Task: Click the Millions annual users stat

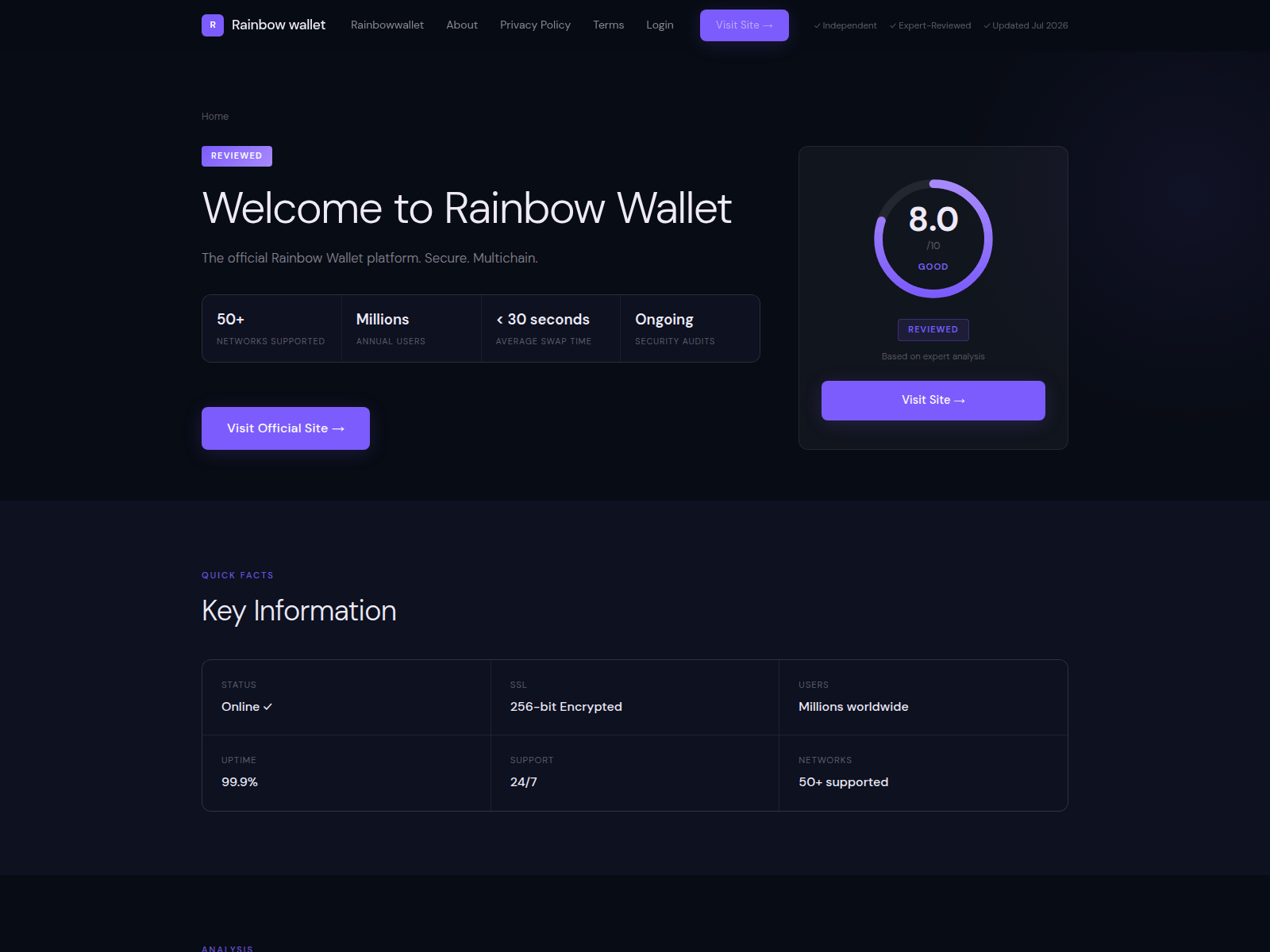Action: point(411,328)
